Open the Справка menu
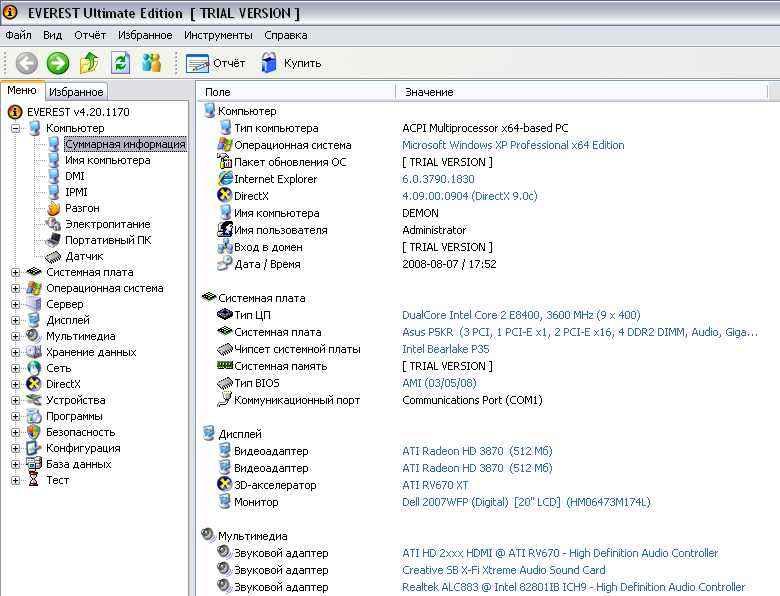 coord(285,35)
